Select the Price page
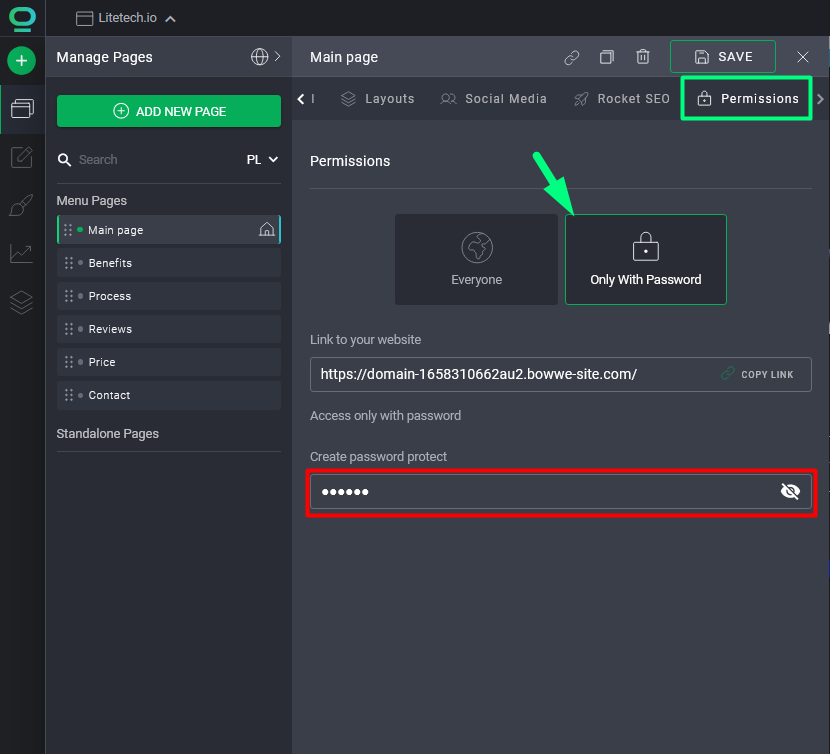 (169, 362)
